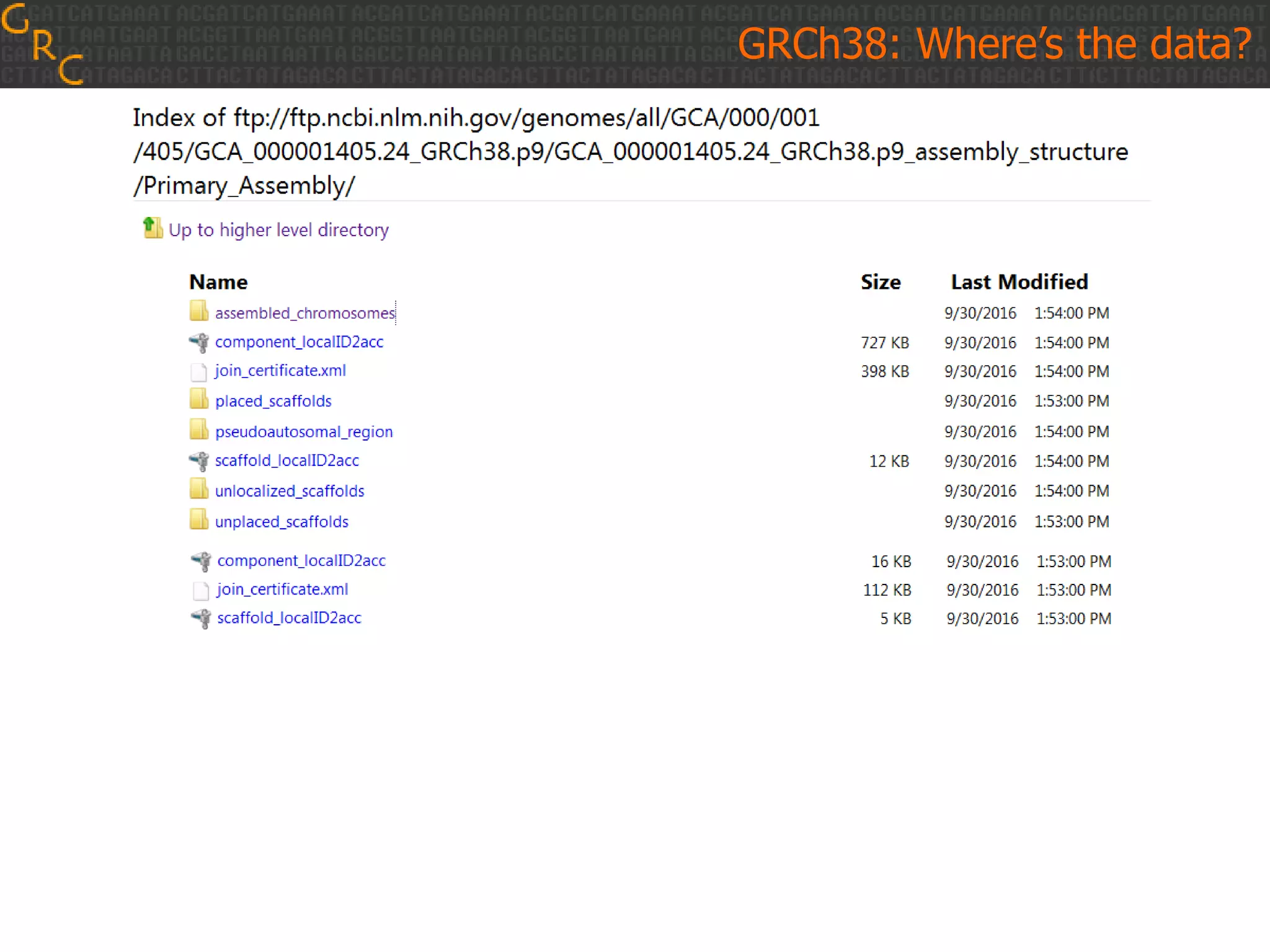
Task: Open the unlocalized_scaffolds folder link
Action: pyautogui.click(x=290, y=491)
